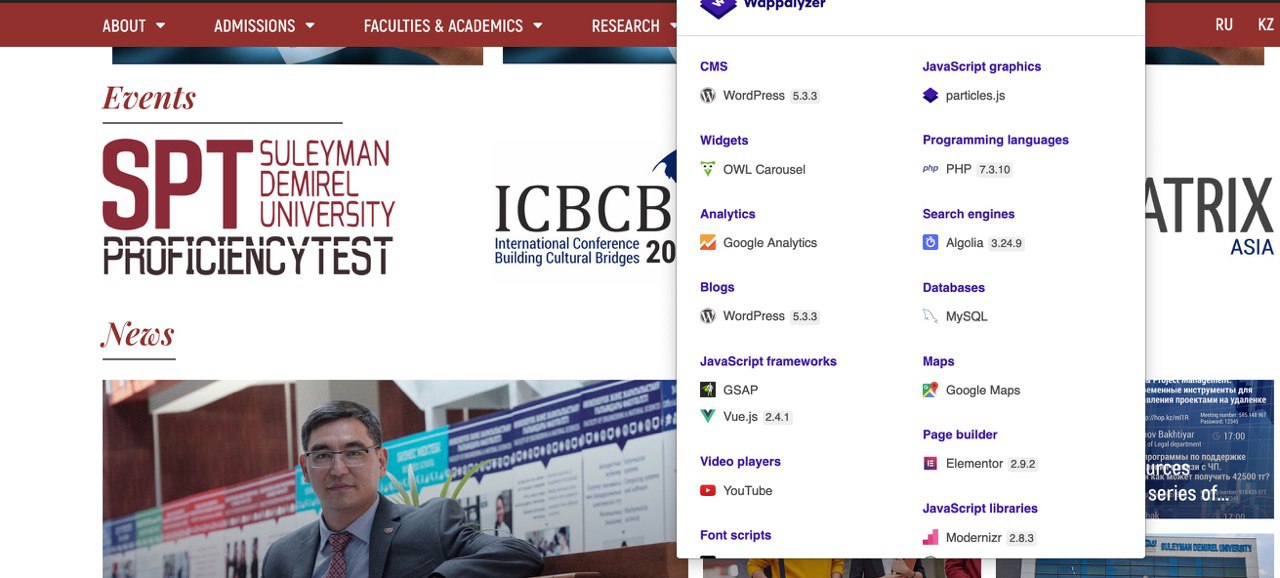Open the SPT Proficiency Test event banner
Viewport: 1280px width, 578px height.
point(249,207)
